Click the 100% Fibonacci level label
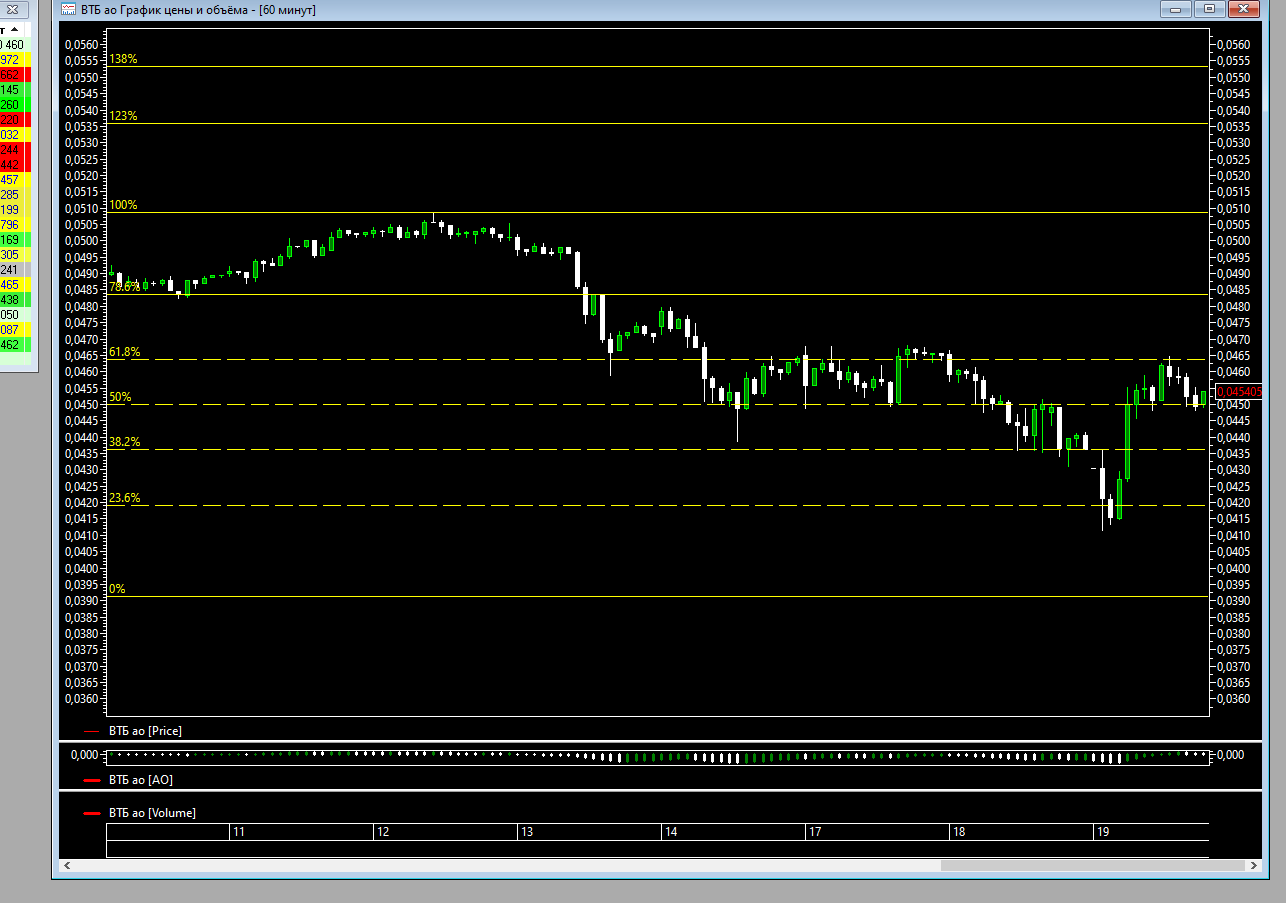Screen dimensions: 1286x903 [123, 205]
